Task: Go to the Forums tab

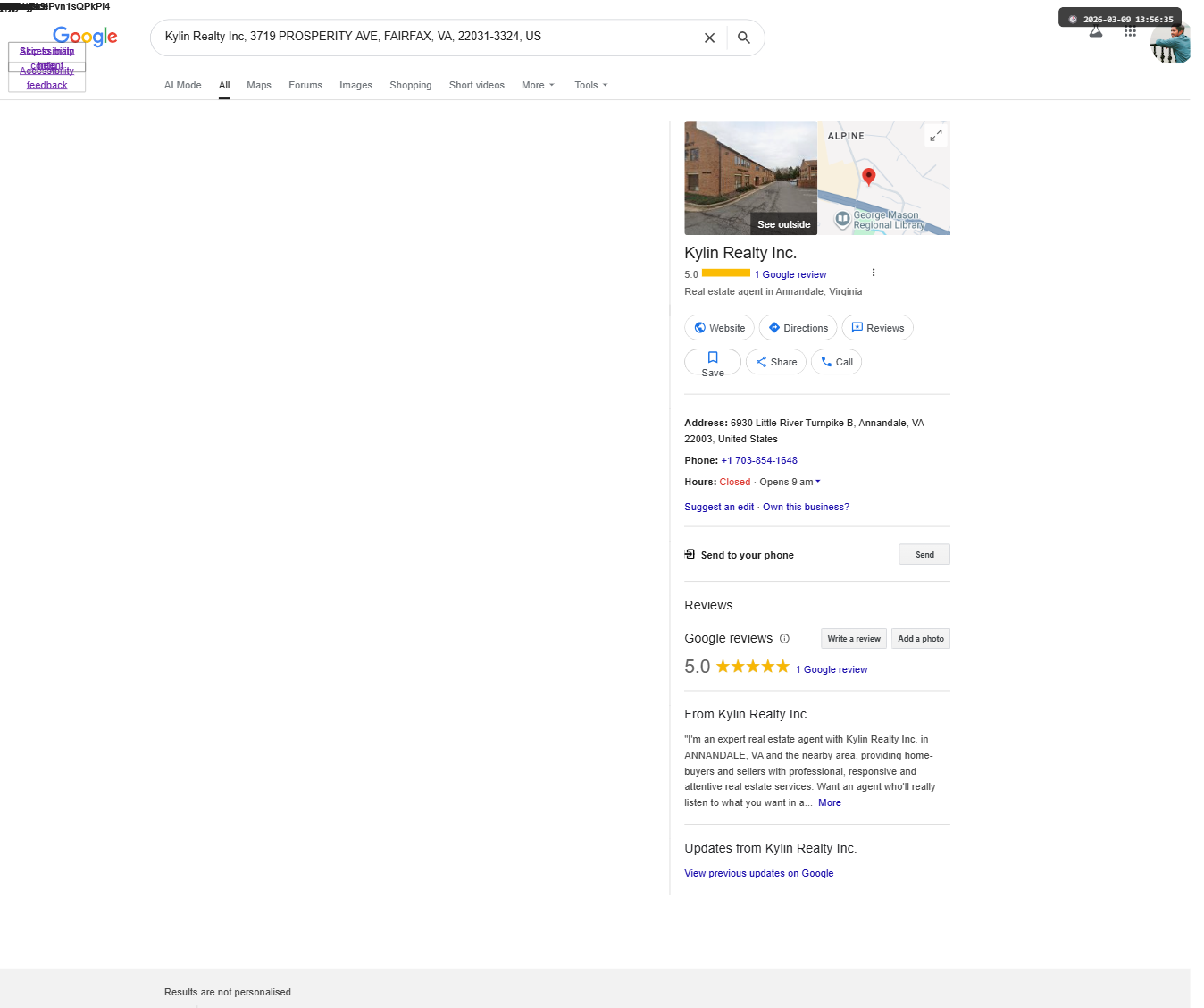Action: (x=305, y=85)
